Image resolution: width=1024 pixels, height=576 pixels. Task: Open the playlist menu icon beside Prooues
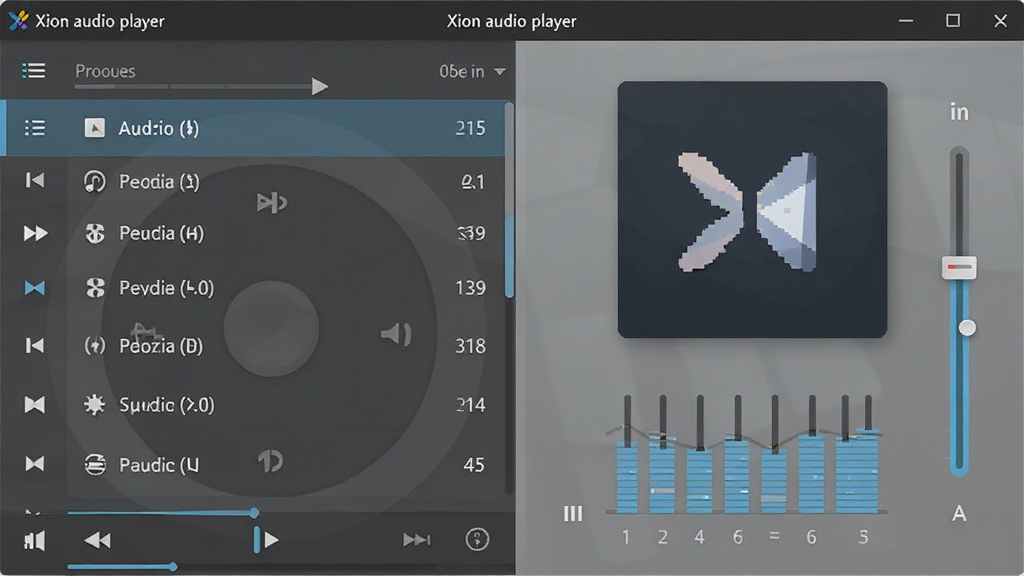(33, 71)
